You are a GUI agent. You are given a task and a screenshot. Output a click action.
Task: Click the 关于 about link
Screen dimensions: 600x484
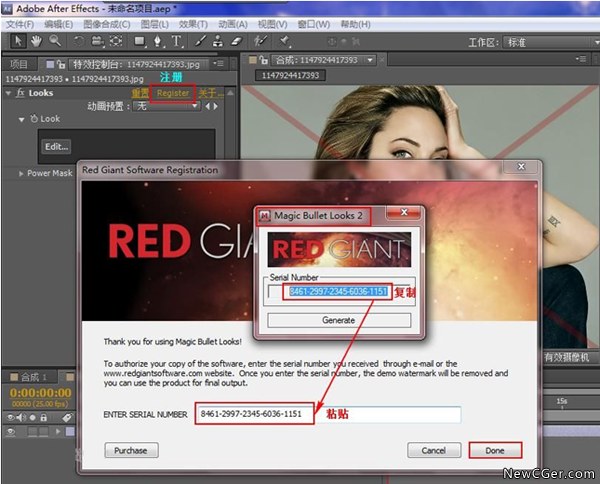pos(210,93)
